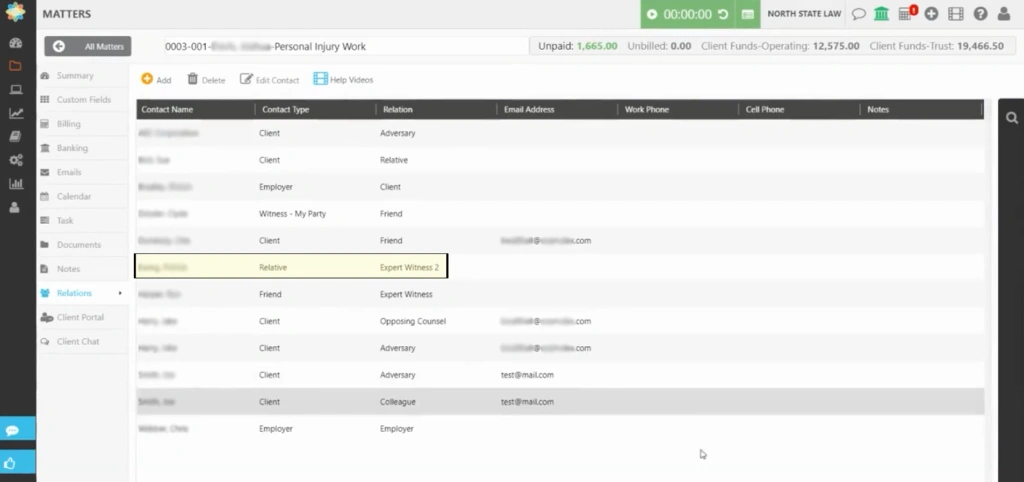The height and width of the screenshot is (482, 1024).
Task: Select the Friend row with relation Expert Witness
Action: (560, 294)
